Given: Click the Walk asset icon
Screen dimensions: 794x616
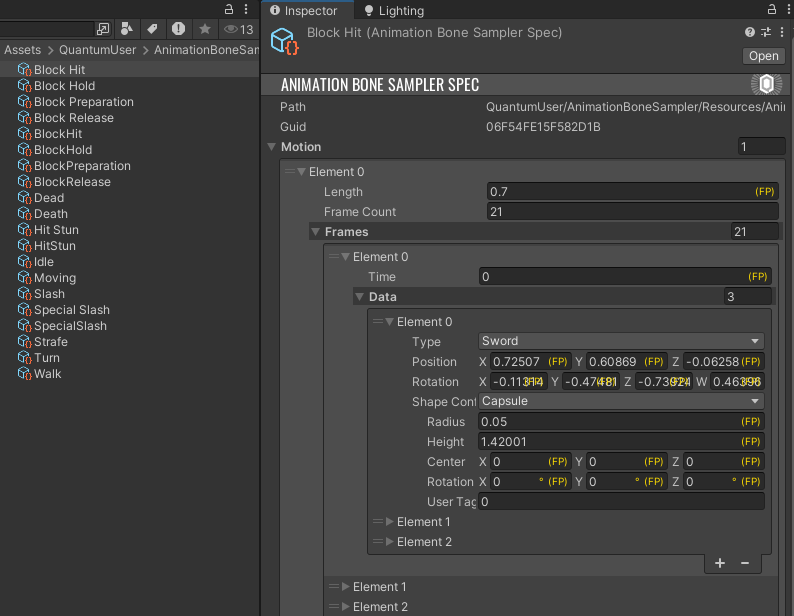Looking at the screenshot, I should point(24,374).
